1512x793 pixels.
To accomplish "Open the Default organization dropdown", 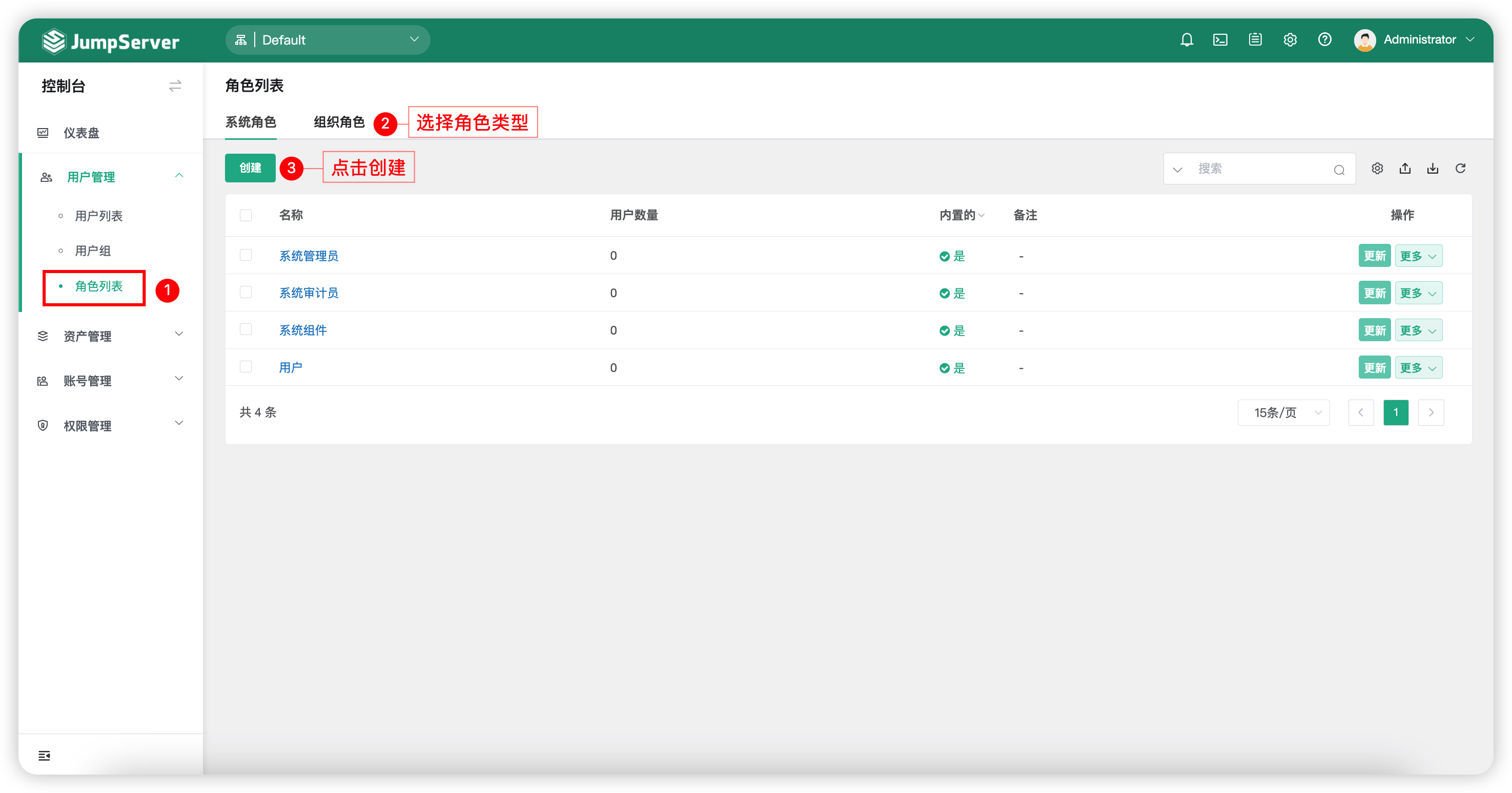I will coord(328,40).
